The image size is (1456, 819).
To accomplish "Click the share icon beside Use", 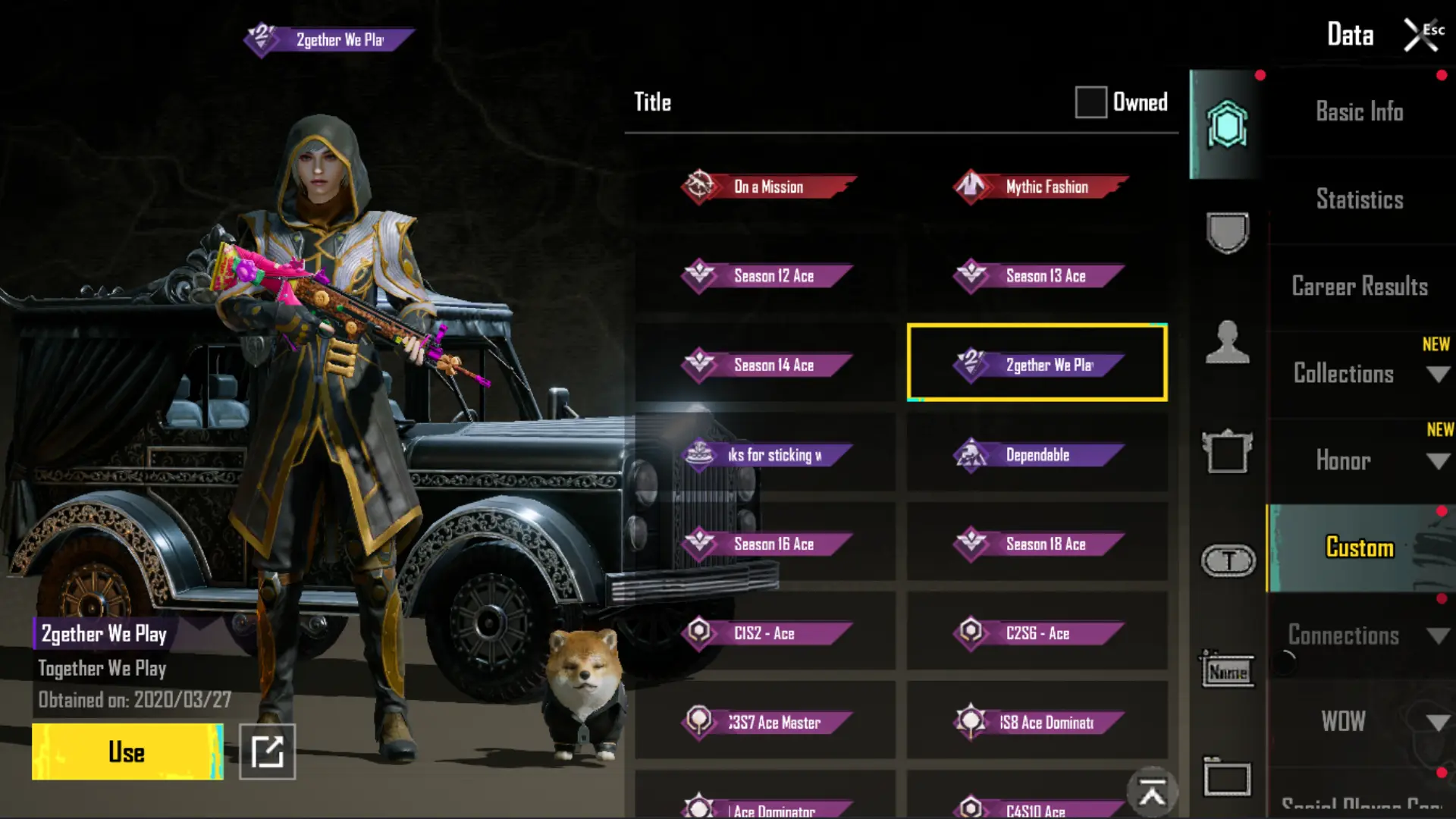I will 267,752.
